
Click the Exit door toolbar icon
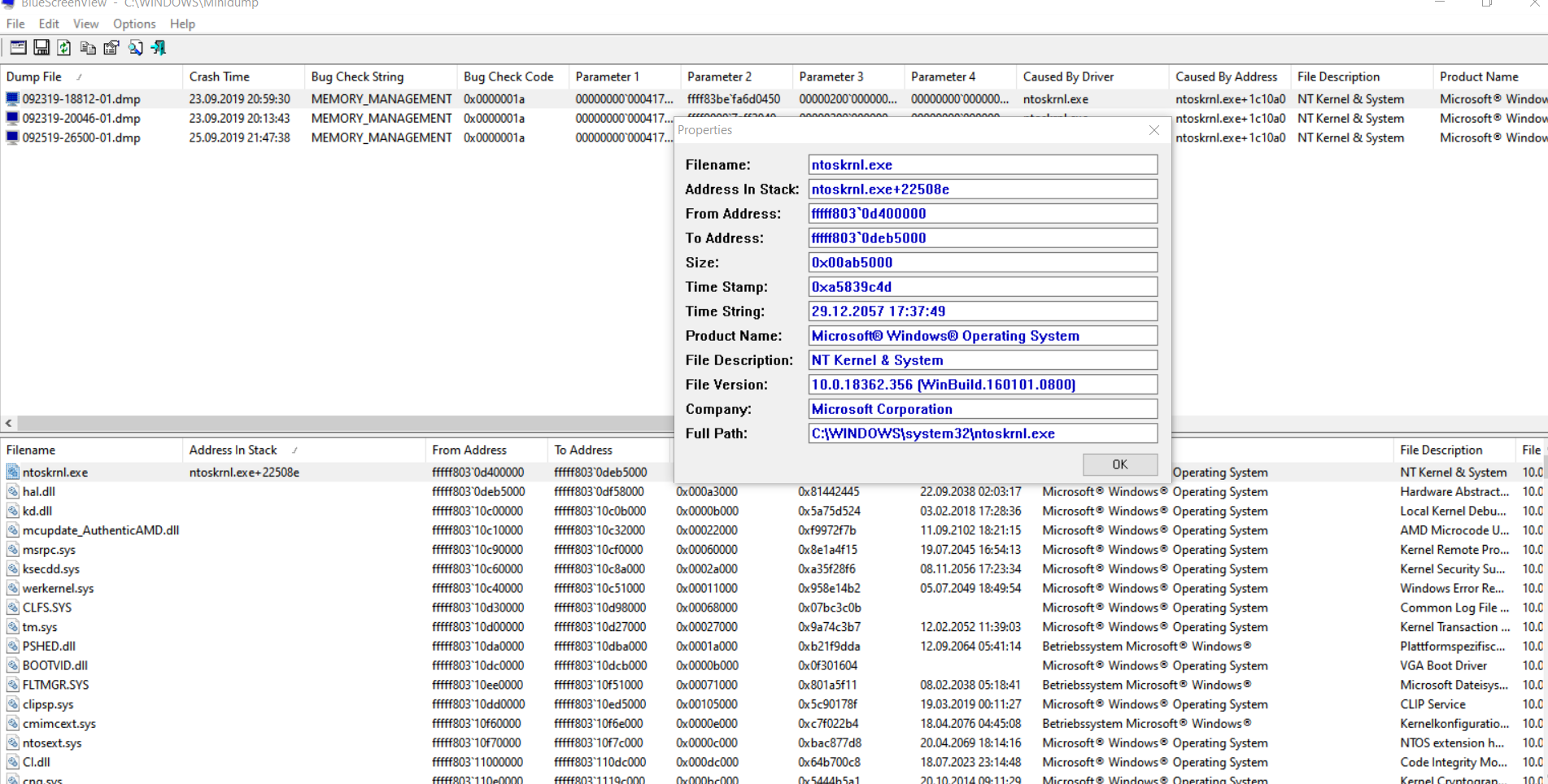point(159,48)
